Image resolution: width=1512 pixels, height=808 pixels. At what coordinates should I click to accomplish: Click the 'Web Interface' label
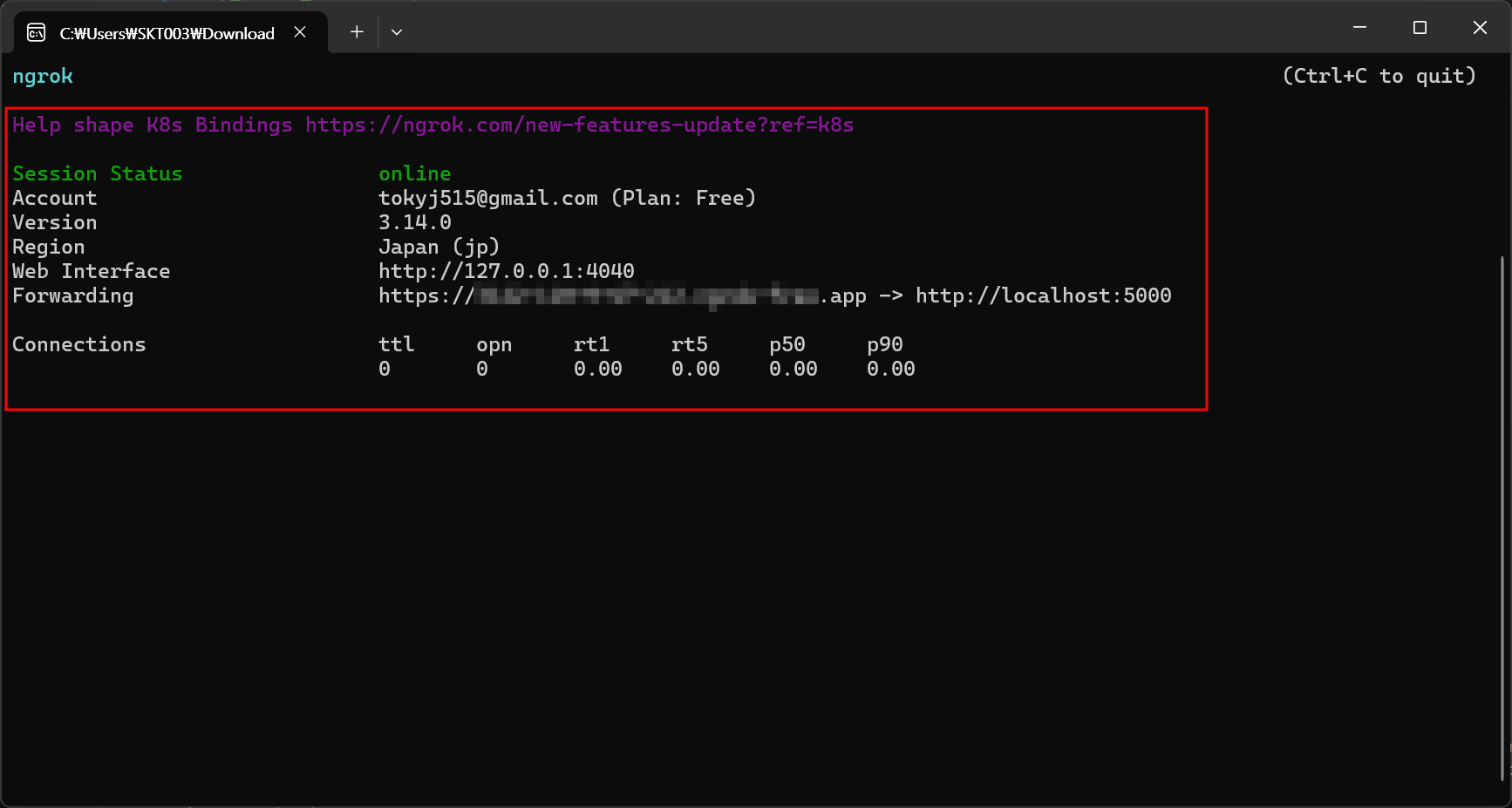(92, 271)
